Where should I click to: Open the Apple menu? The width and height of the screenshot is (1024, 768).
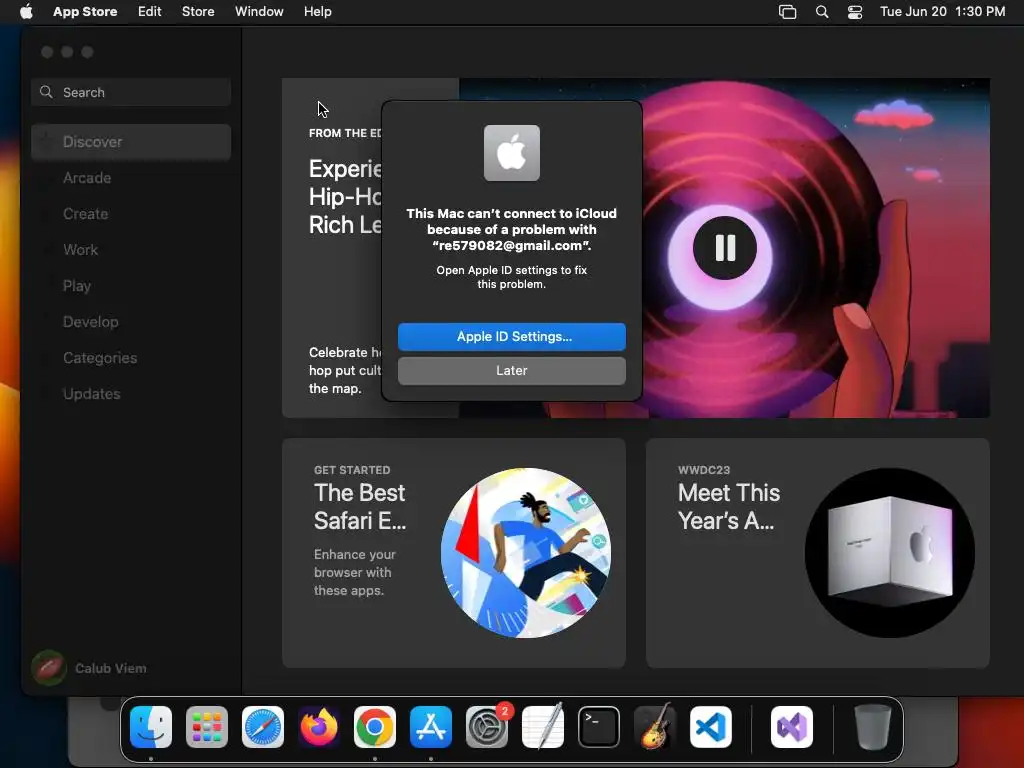26,12
